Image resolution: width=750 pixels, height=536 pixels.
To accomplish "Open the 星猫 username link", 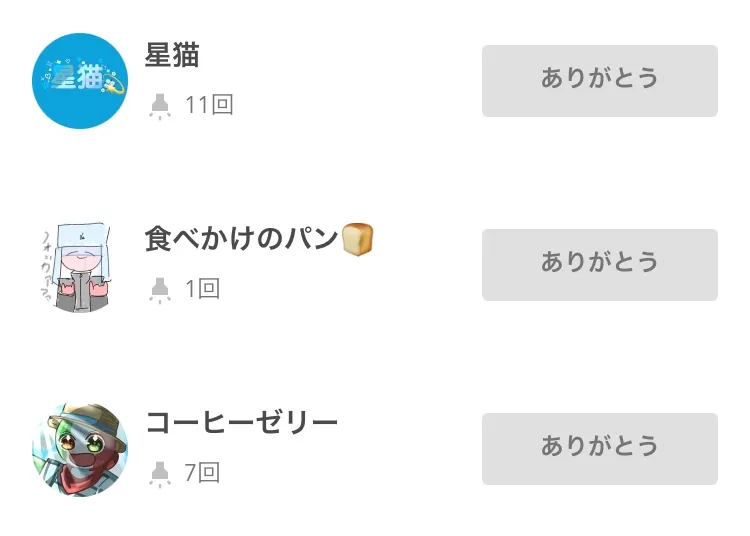I will click(172, 56).
